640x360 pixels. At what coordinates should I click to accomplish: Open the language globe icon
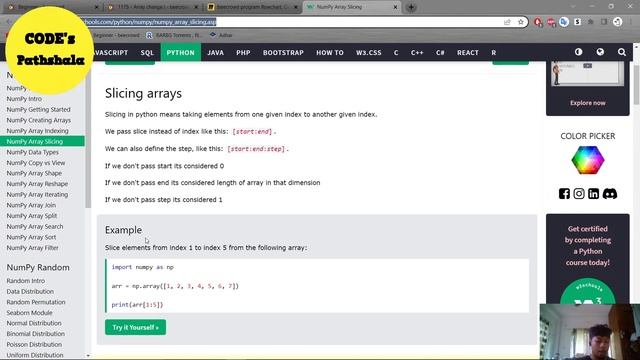(600, 52)
